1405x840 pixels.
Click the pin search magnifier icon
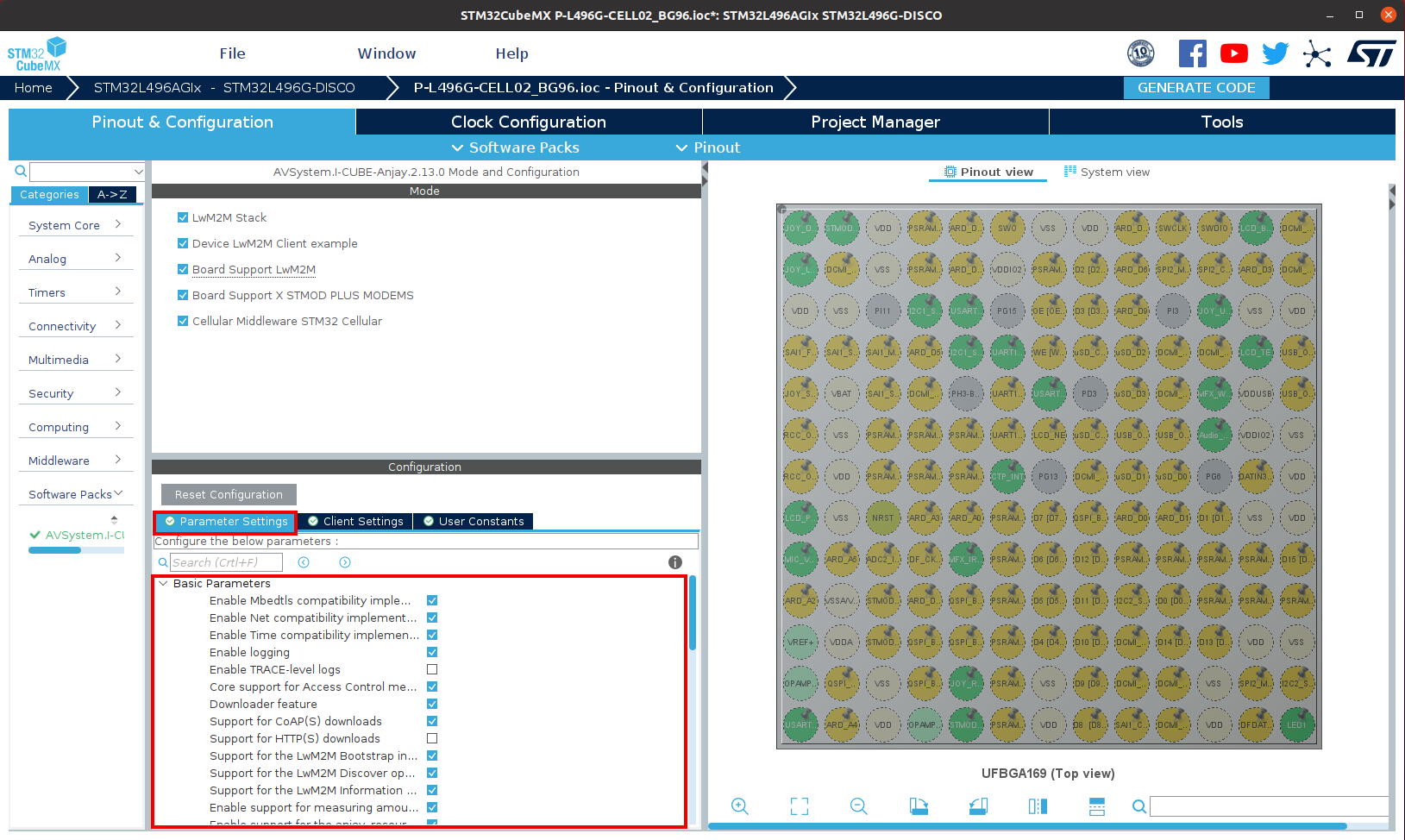[x=1139, y=806]
